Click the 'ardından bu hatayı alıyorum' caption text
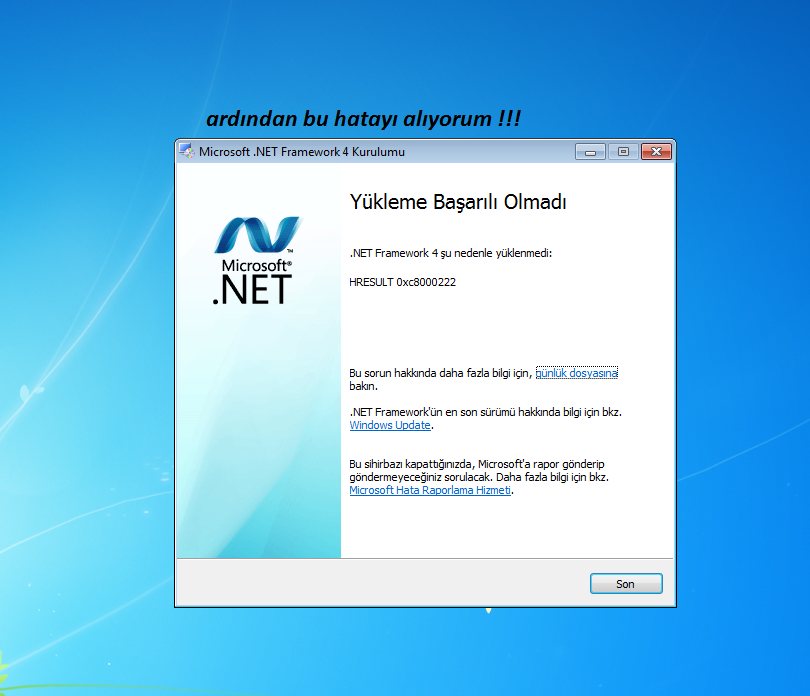 [363, 118]
